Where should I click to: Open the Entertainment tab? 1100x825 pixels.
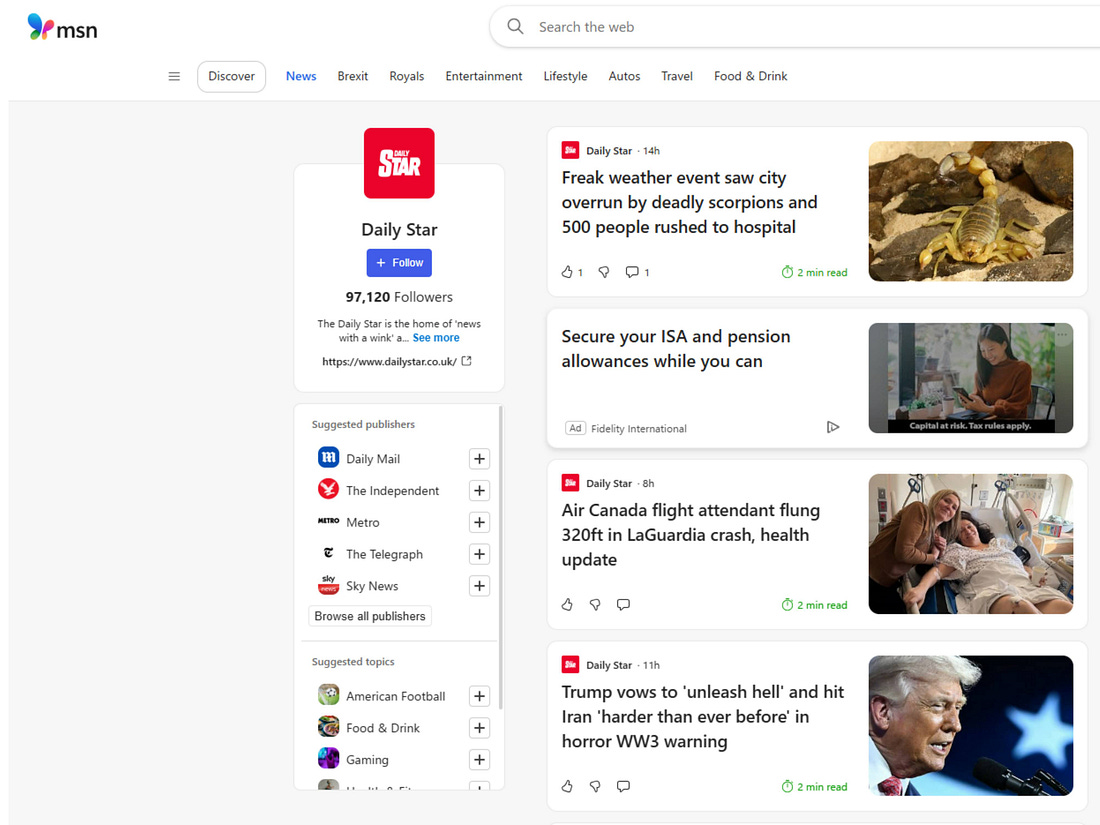pyautogui.click(x=483, y=76)
